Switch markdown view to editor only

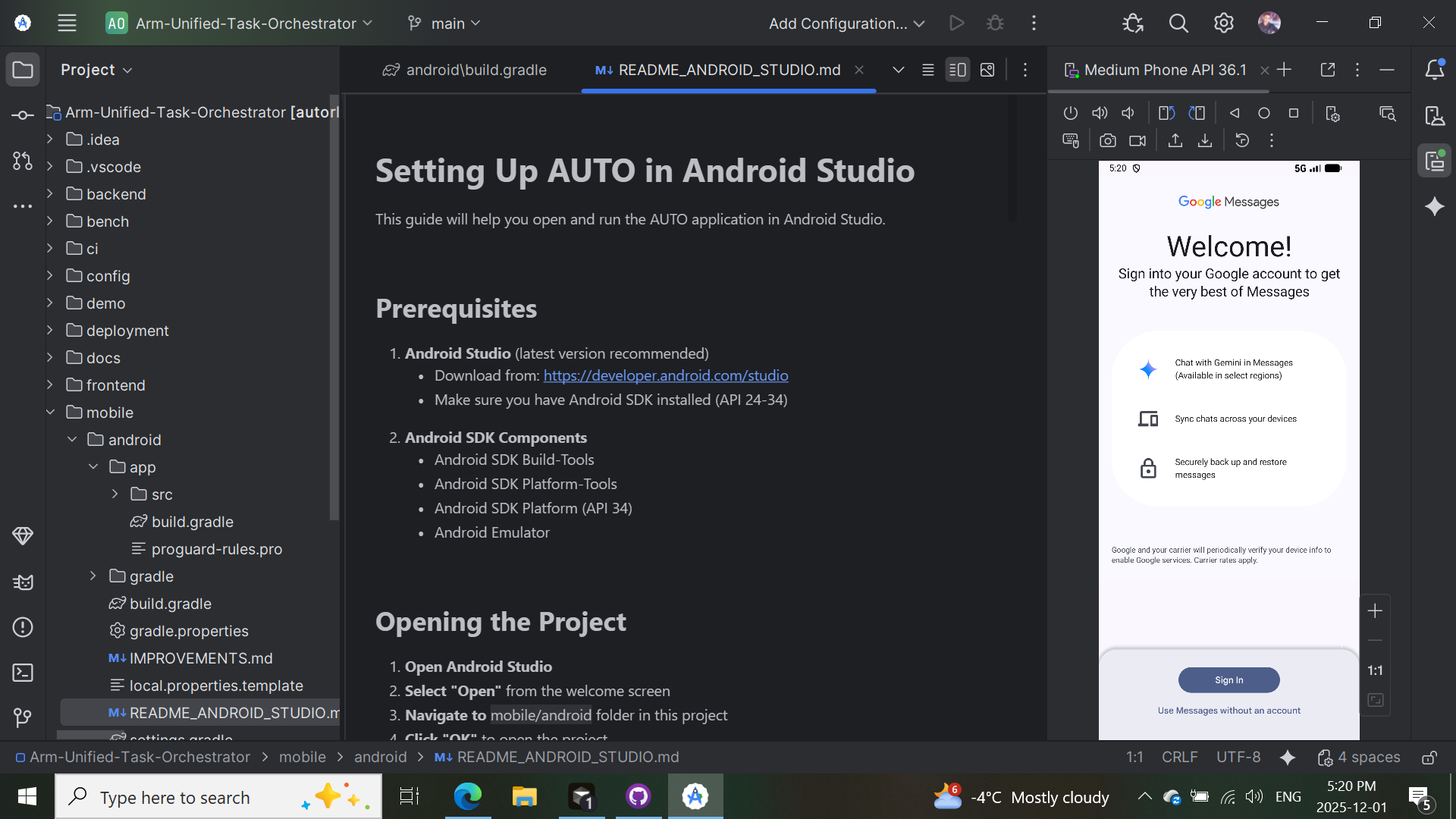(x=927, y=70)
